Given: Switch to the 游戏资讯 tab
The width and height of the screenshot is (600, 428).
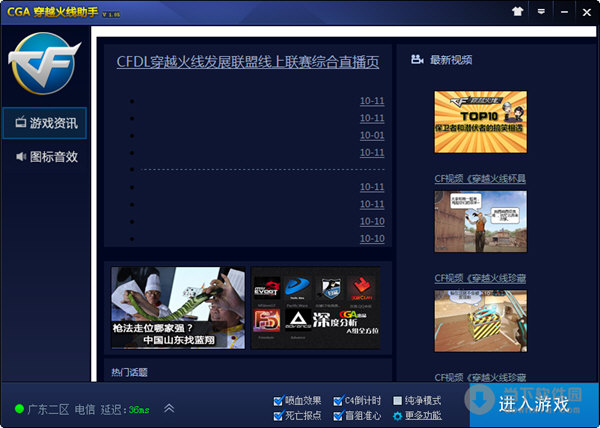Looking at the screenshot, I should coord(44,123).
